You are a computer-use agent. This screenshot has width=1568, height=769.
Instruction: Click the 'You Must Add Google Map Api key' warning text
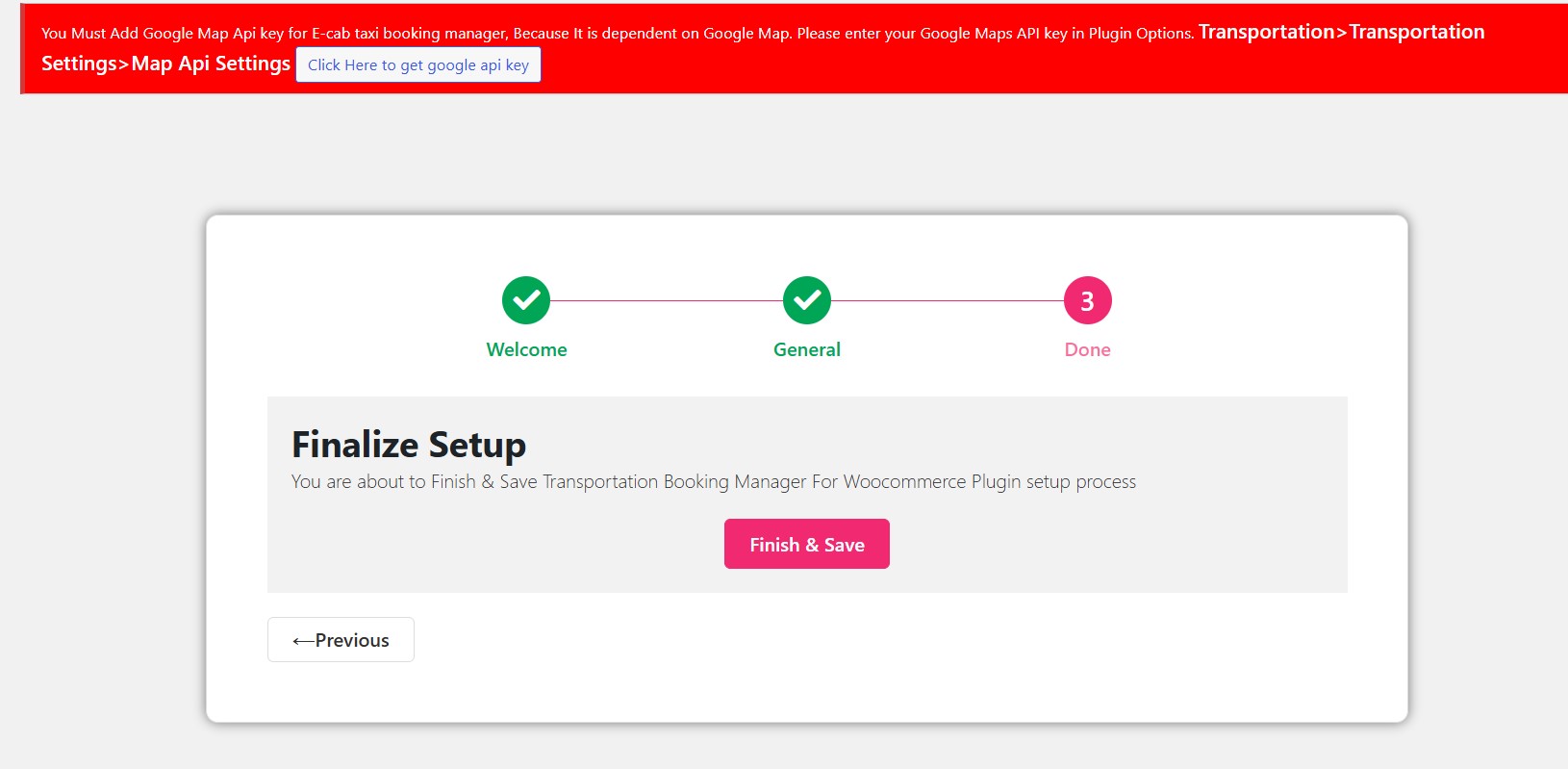tap(618, 33)
